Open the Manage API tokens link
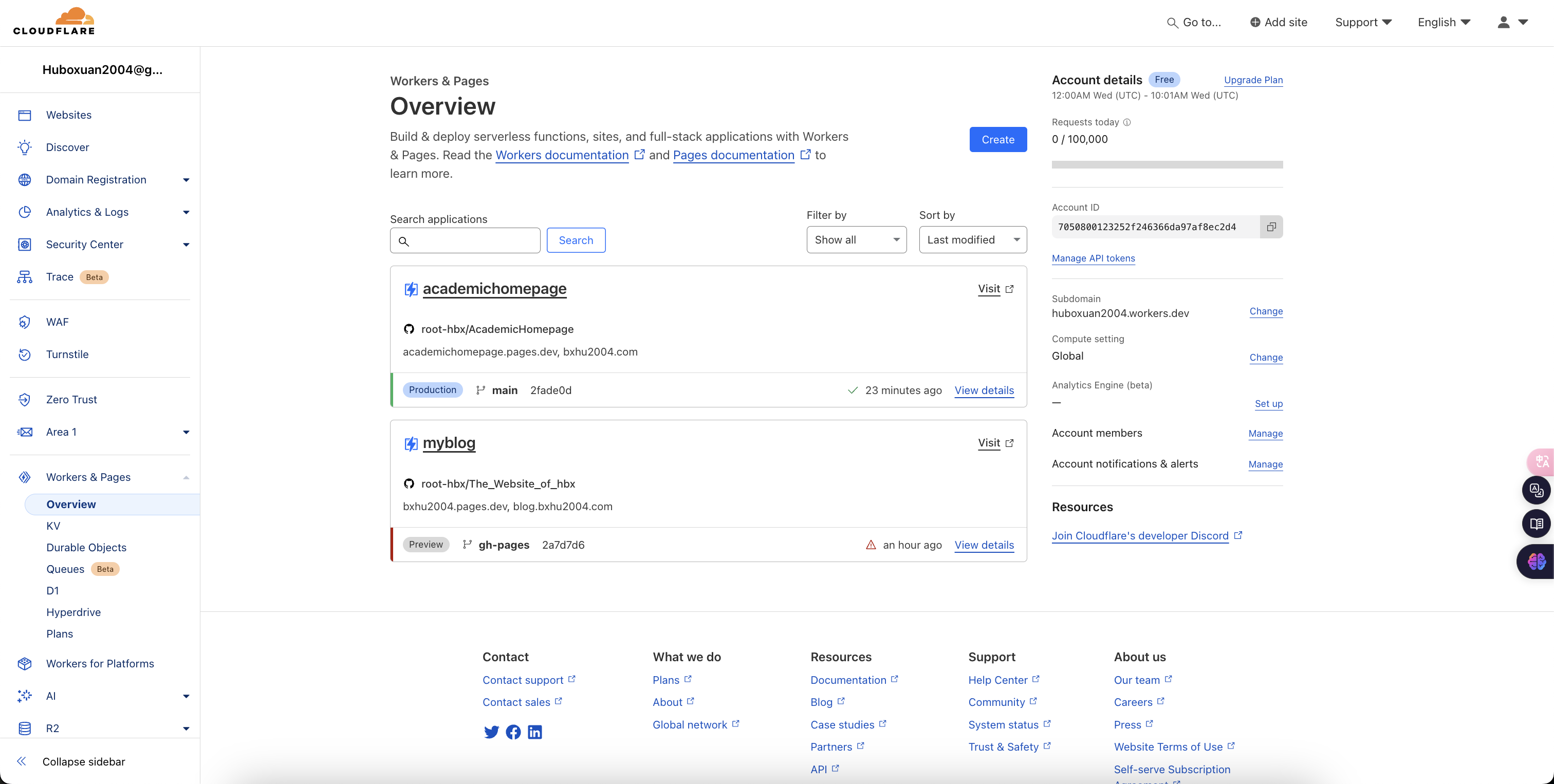 click(x=1093, y=258)
